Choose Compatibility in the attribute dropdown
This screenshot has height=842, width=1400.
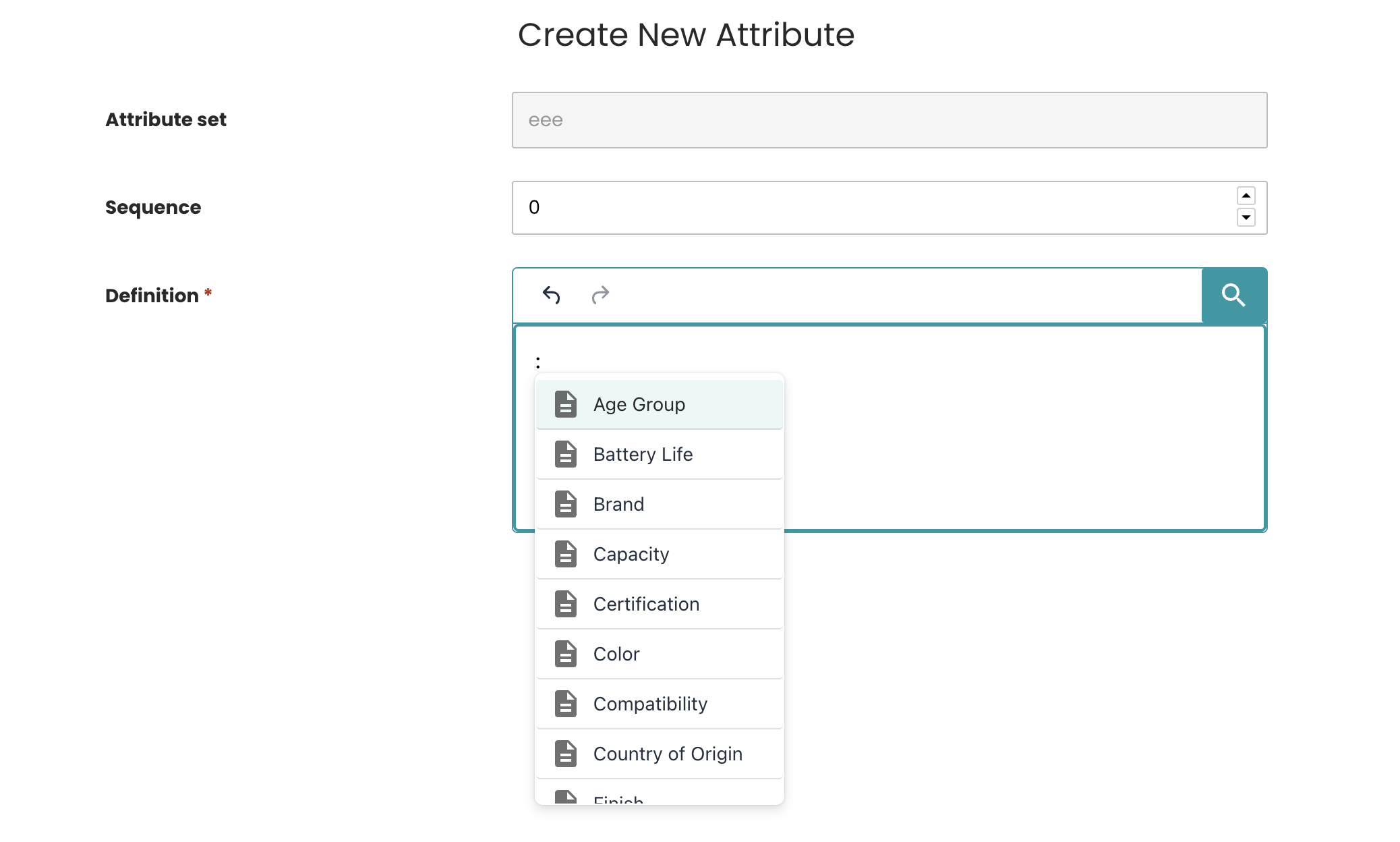tap(650, 704)
